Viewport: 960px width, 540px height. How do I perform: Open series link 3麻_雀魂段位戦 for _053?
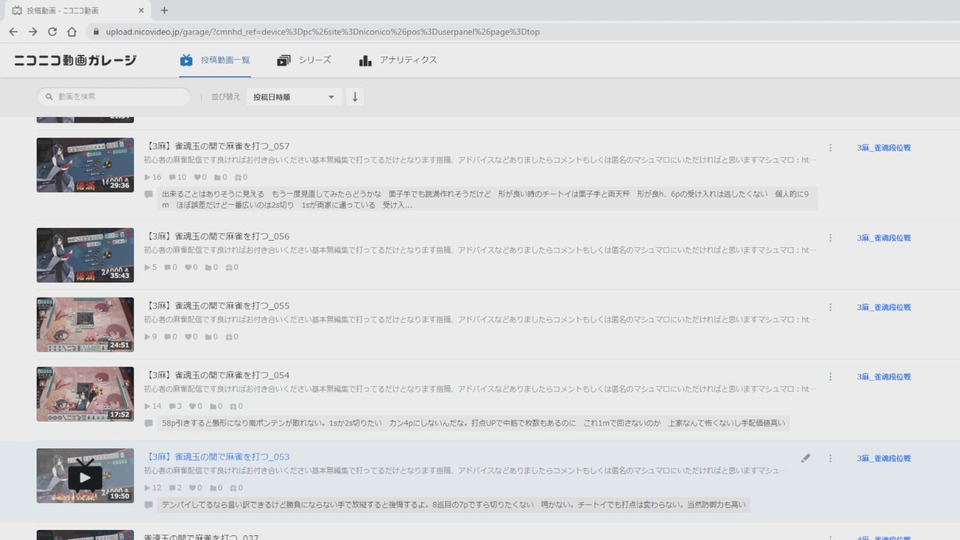pos(883,458)
